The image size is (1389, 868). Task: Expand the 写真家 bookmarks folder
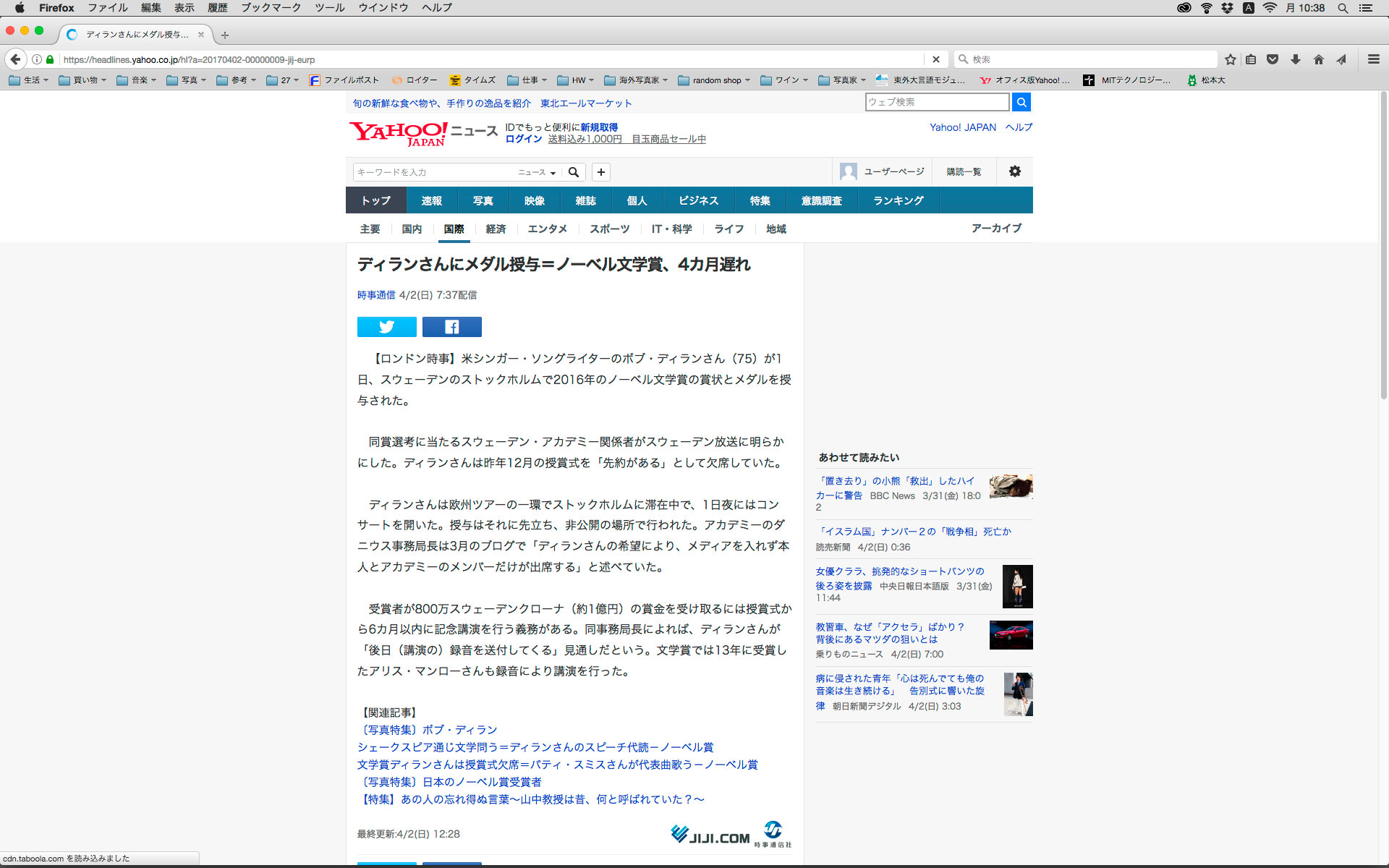842,80
